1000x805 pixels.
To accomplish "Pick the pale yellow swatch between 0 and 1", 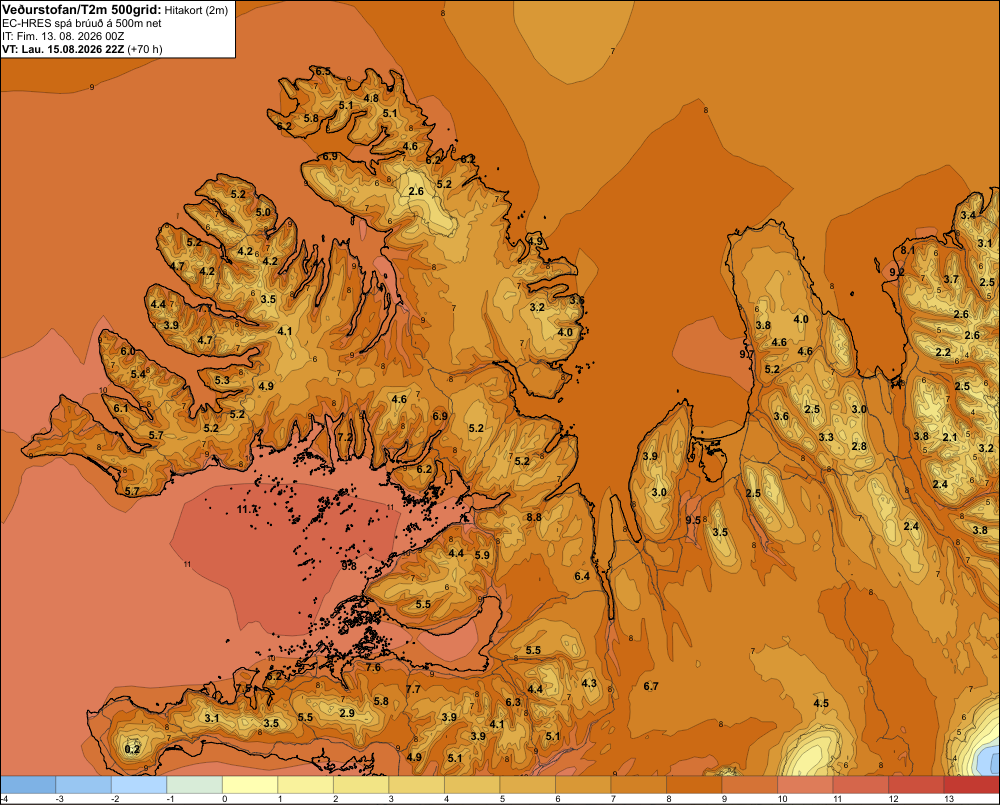I will tap(250, 785).
